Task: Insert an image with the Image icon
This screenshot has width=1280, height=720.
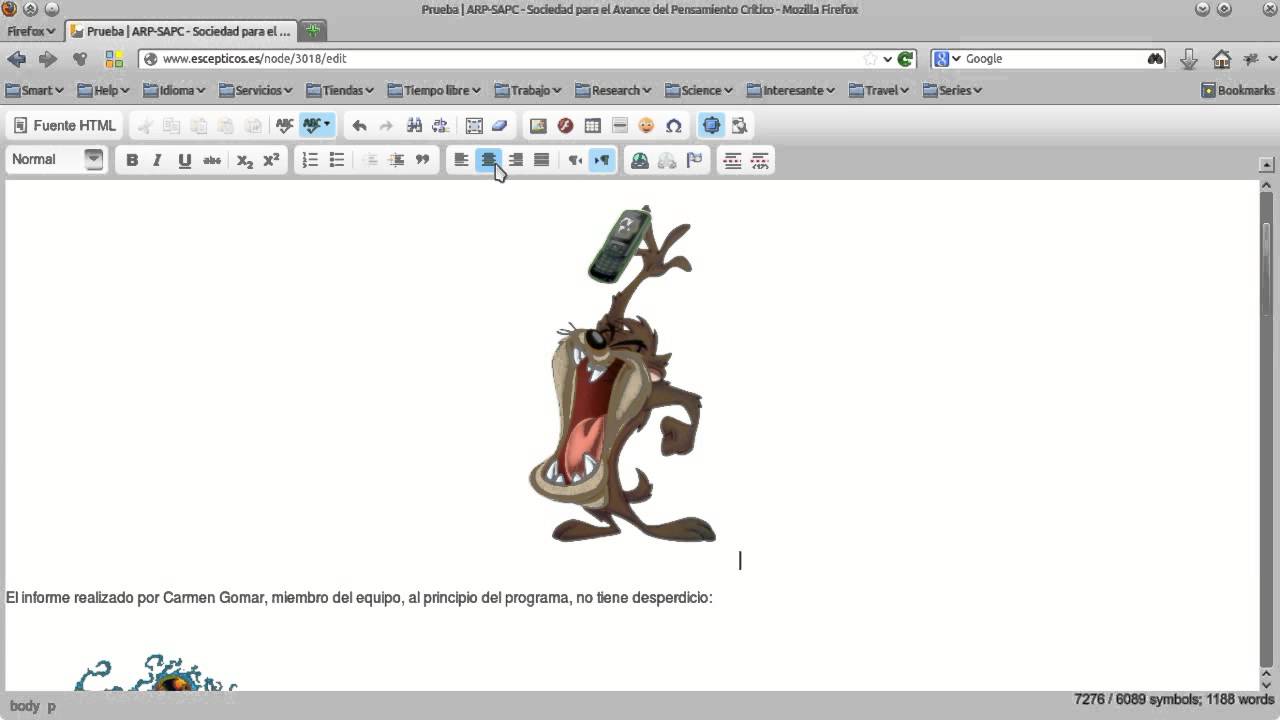Action: click(538, 126)
